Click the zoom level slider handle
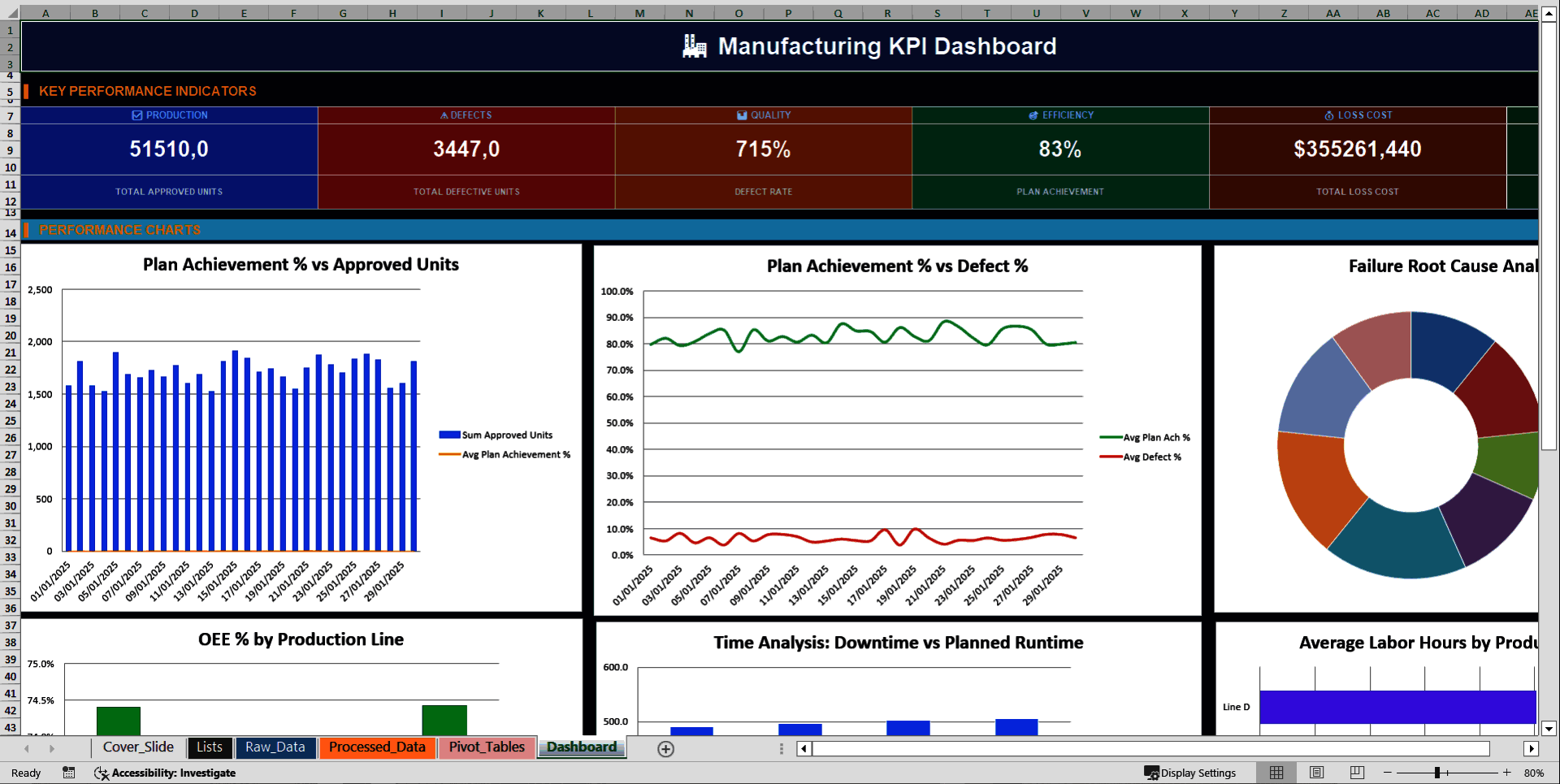 pos(1438,773)
